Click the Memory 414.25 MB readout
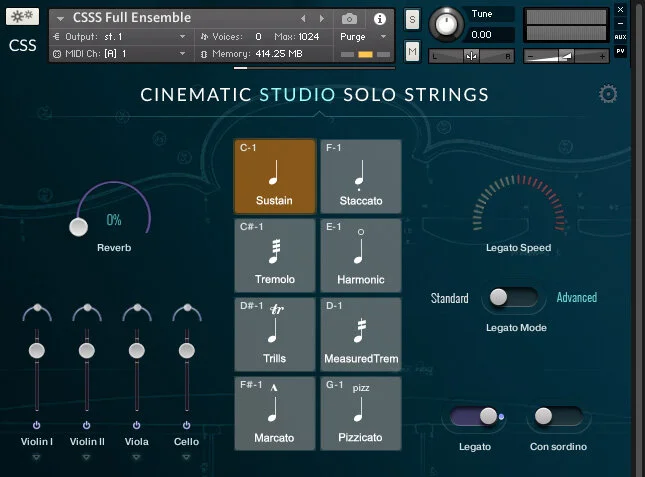Screen dimensions: 645x477 278,53
